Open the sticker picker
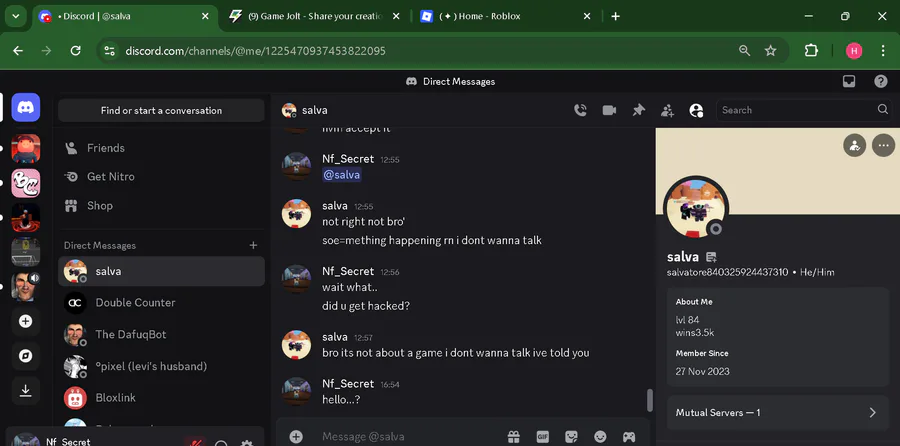This screenshot has width=900, height=446. [571, 437]
